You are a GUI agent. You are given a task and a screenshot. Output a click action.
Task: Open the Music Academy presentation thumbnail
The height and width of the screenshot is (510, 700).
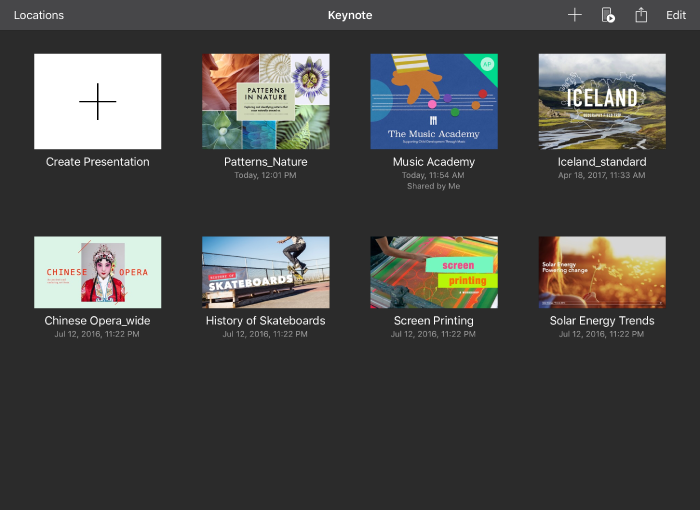click(x=433, y=101)
